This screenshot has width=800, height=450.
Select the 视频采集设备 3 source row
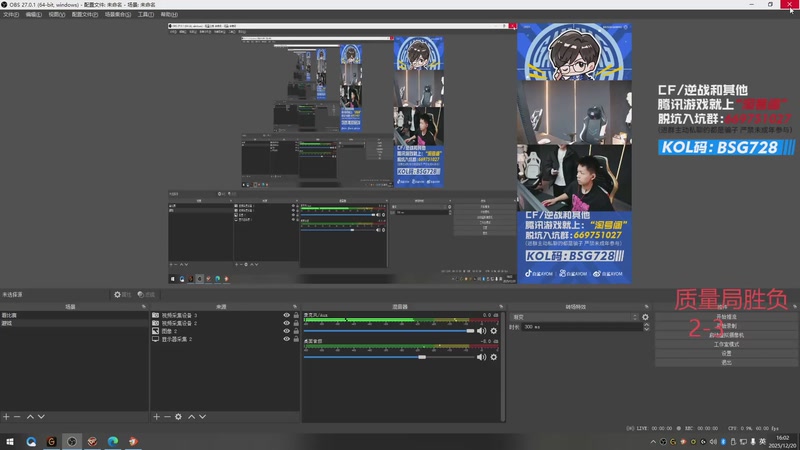tap(224, 315)
